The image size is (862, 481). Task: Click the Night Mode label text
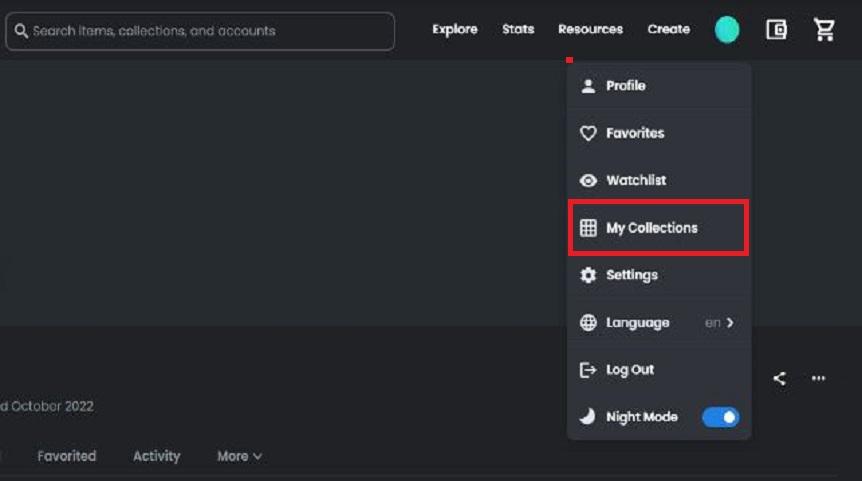[642, 417]
